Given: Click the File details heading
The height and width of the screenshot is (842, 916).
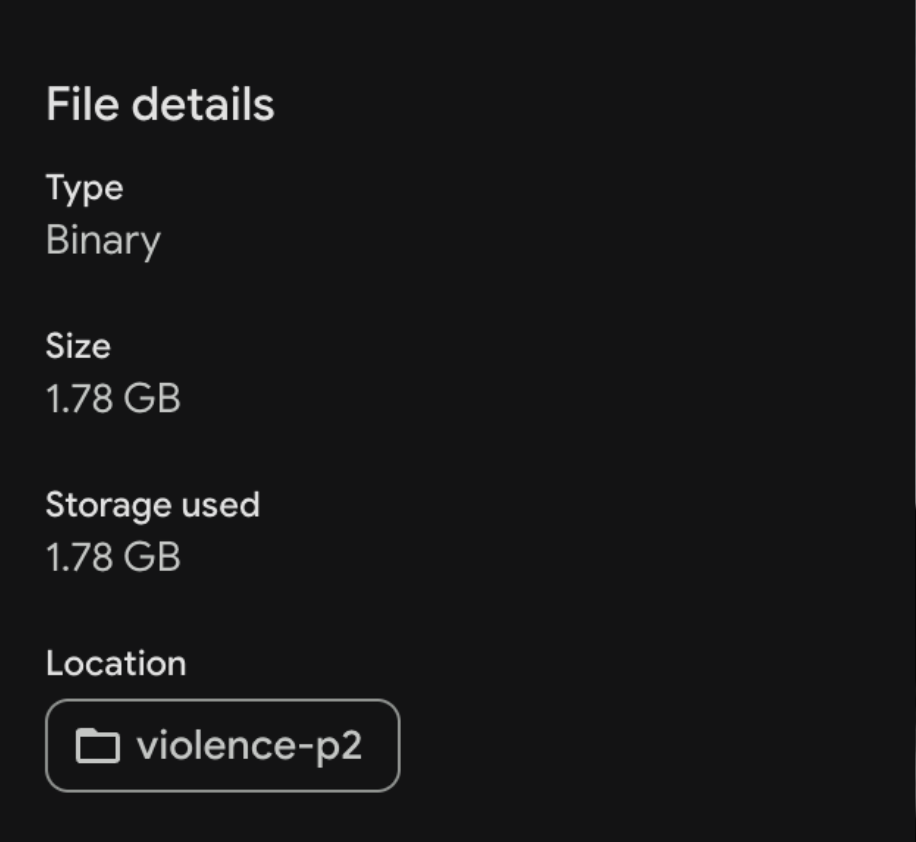Looking at the screenshot, I should coord(161,103).
